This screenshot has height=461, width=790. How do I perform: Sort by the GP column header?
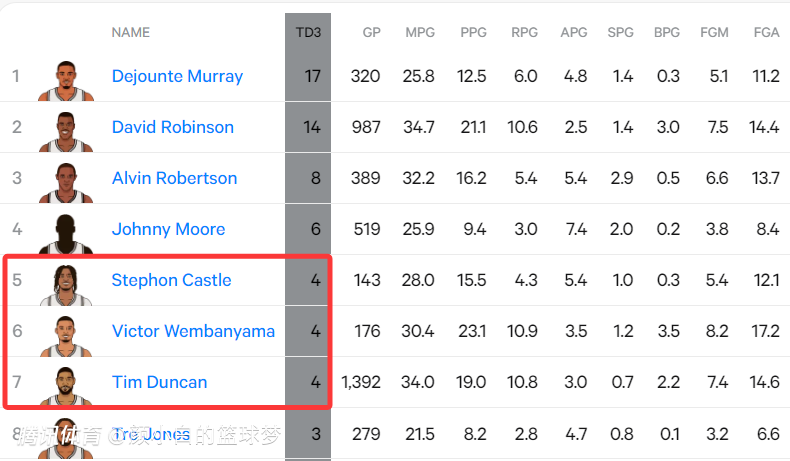pyautogui.click(x=371, y=32)
